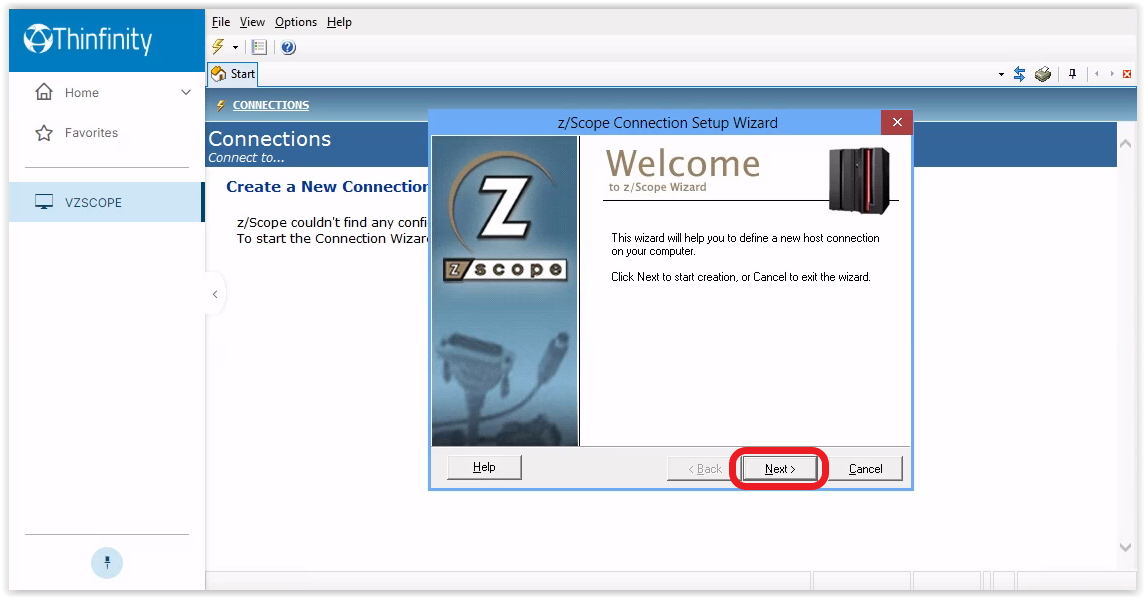Open the View menu
This screenshot has width=1145, height=598.
pos(252,22)
